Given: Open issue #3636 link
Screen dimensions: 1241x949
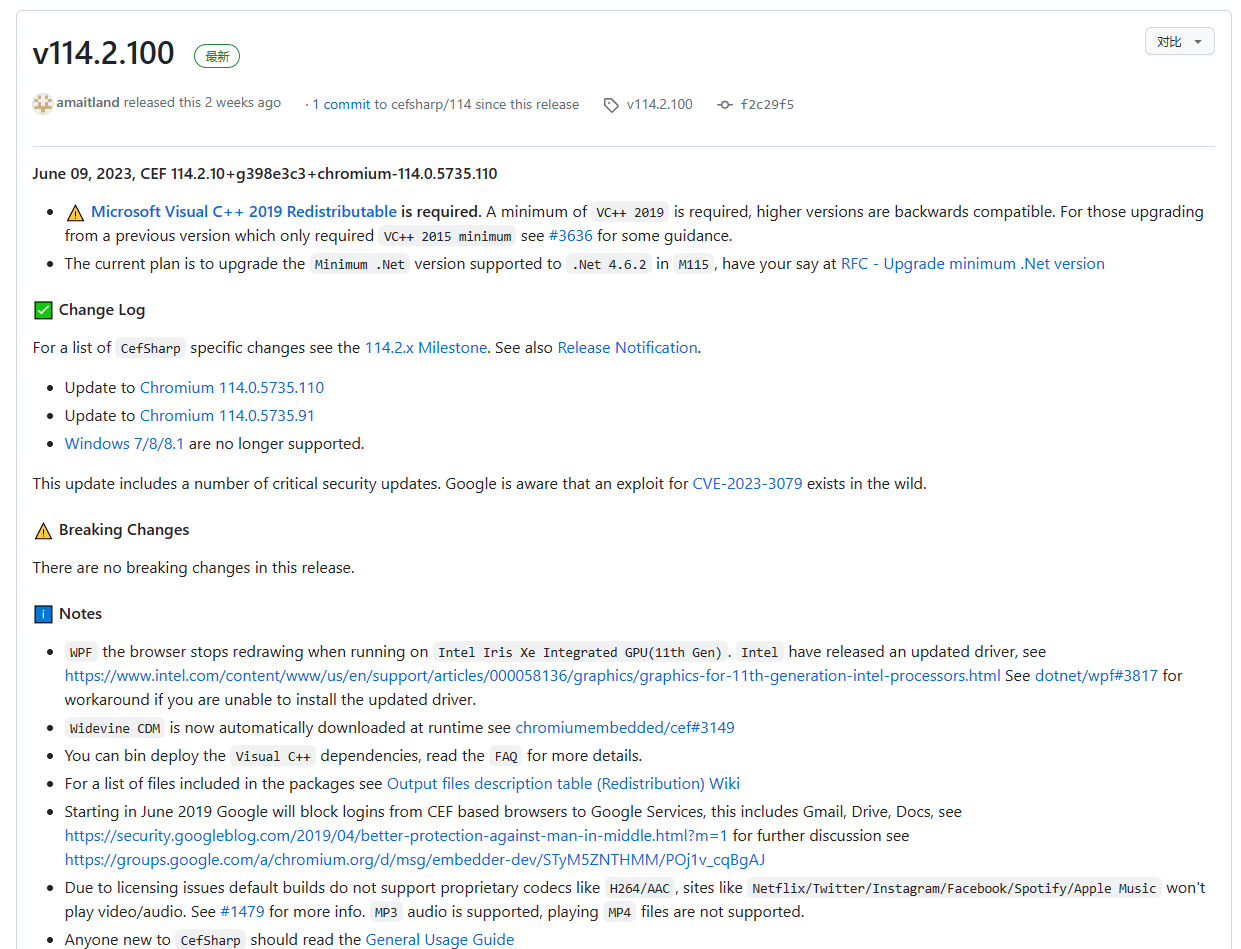Looking at the screenshot, I should [570, 236].
